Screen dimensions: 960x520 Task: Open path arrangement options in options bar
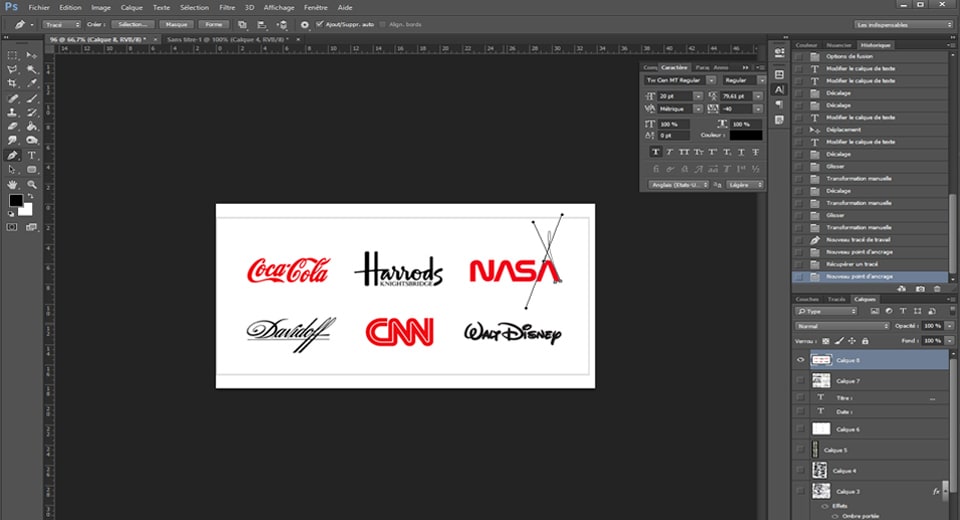[x=282, y=24]
